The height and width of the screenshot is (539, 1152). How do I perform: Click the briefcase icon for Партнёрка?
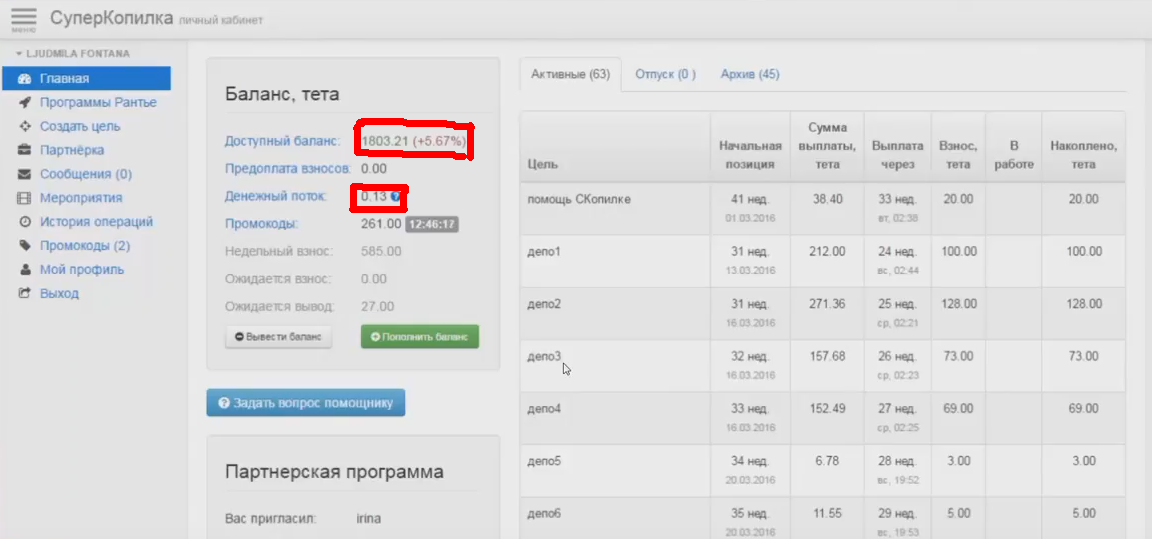(25, 150)
